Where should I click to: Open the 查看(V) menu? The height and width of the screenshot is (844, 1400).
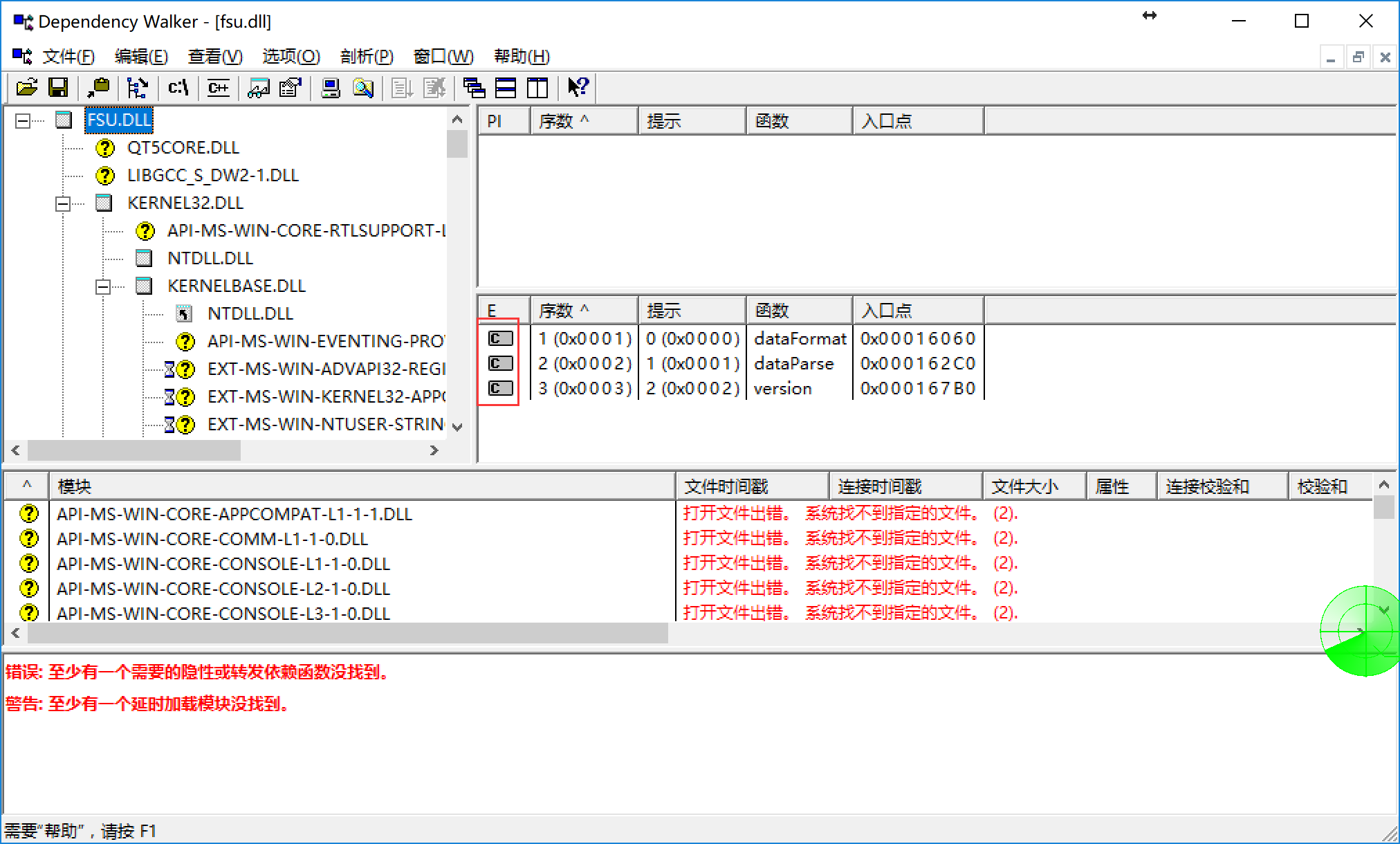coord(215,56)
